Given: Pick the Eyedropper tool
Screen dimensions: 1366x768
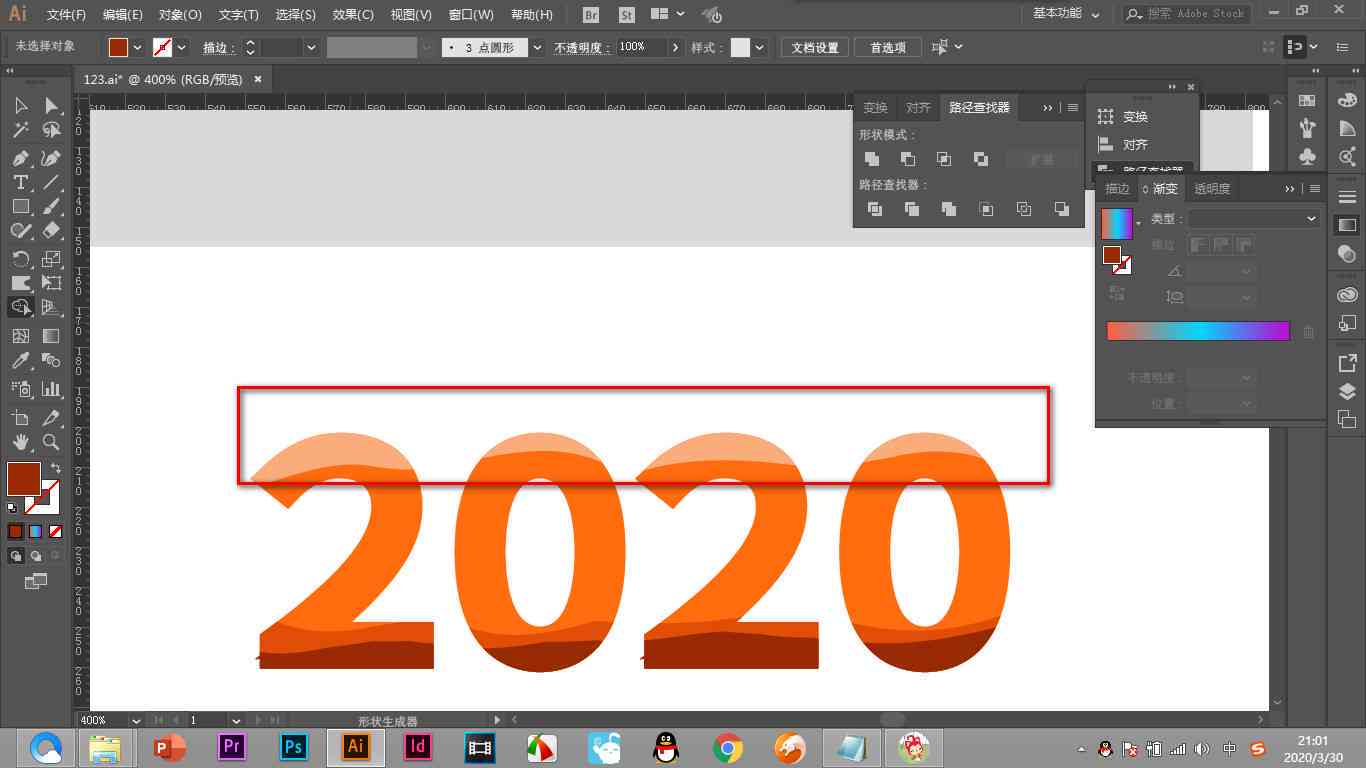Looking at the screenshot, I should tap(20, 360).
